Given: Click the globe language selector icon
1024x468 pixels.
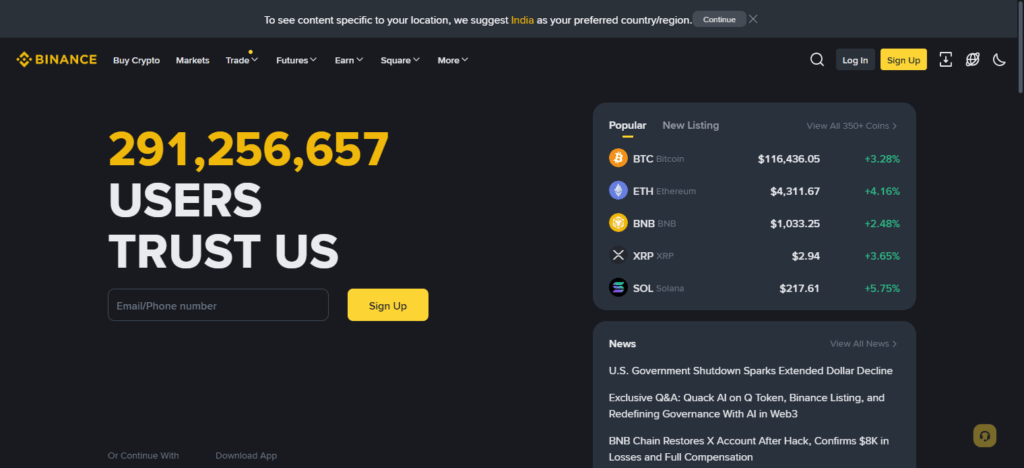Looking at the screenshot, I should [x=972, y=60].
